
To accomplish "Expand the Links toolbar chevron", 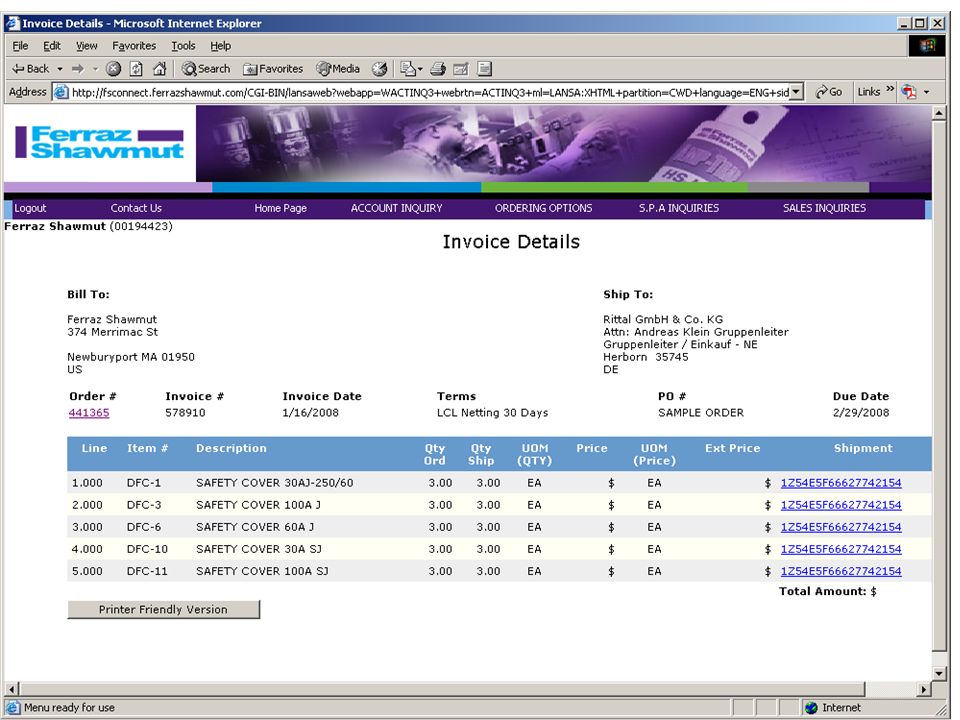I will point(890,90).
